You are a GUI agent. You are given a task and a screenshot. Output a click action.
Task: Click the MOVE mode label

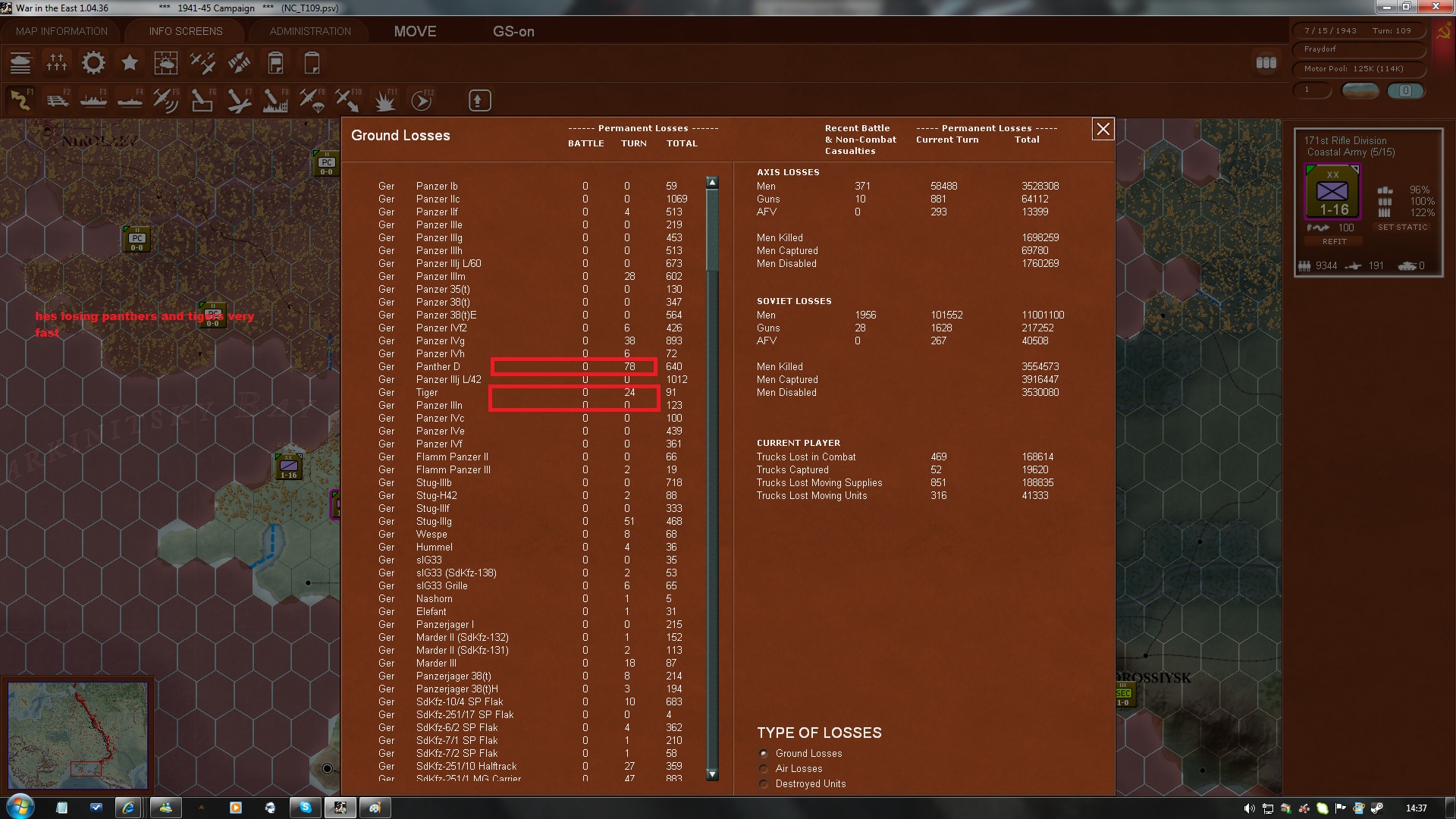(415, 31)
